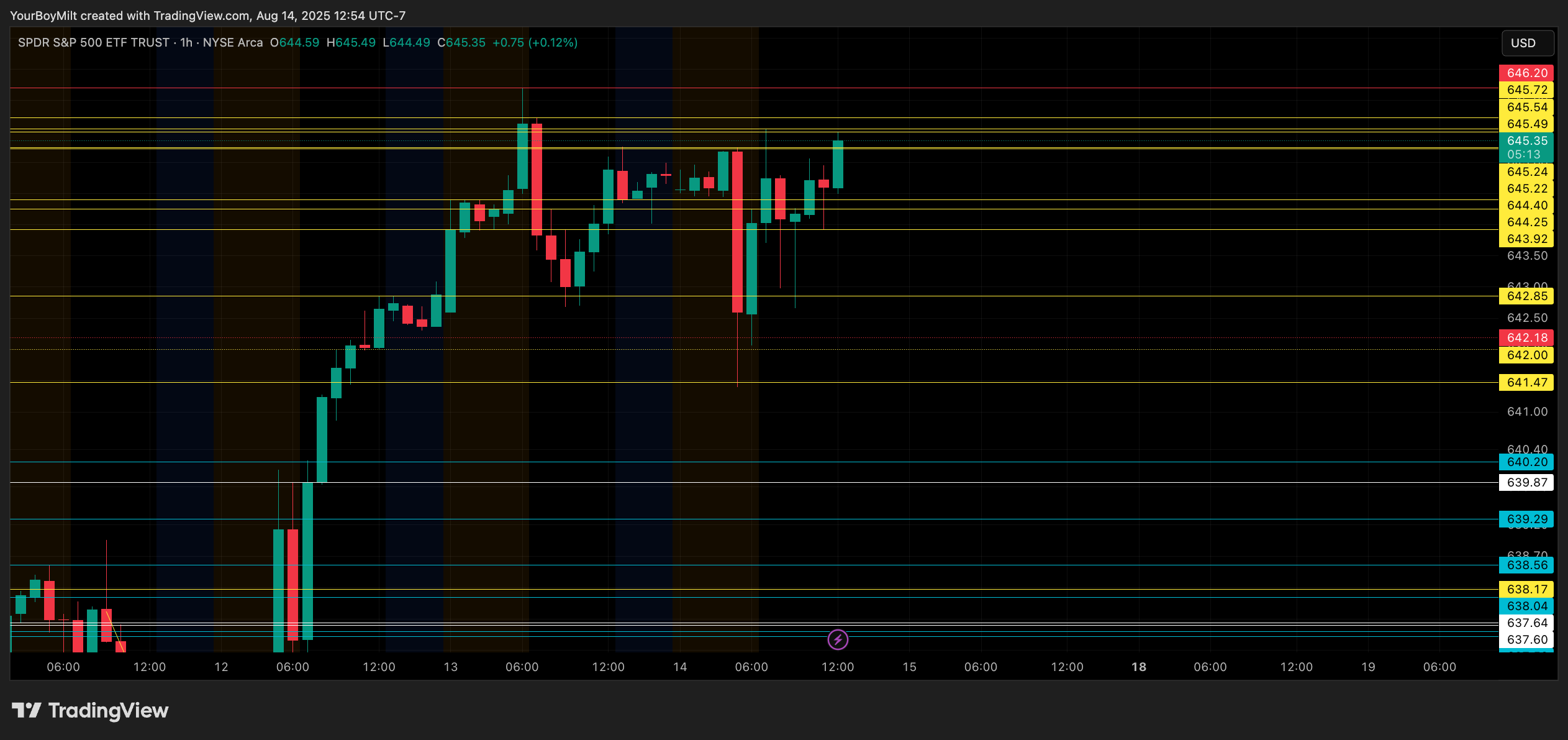
Task: Click the +0.75 (+0.12%) change value
Action: pos(535,43)
